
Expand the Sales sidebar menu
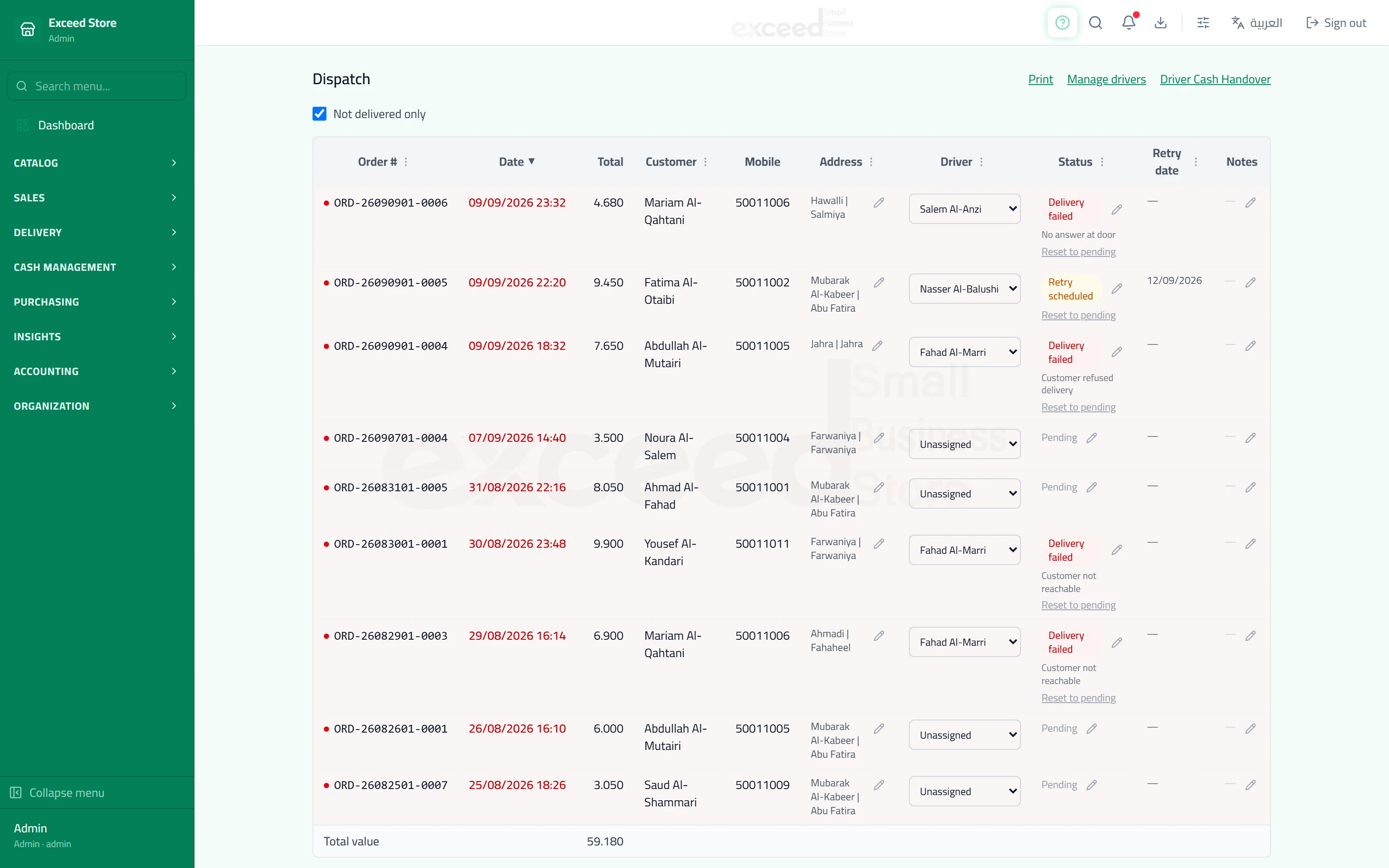pyautogui.click(x=96, y=197)
